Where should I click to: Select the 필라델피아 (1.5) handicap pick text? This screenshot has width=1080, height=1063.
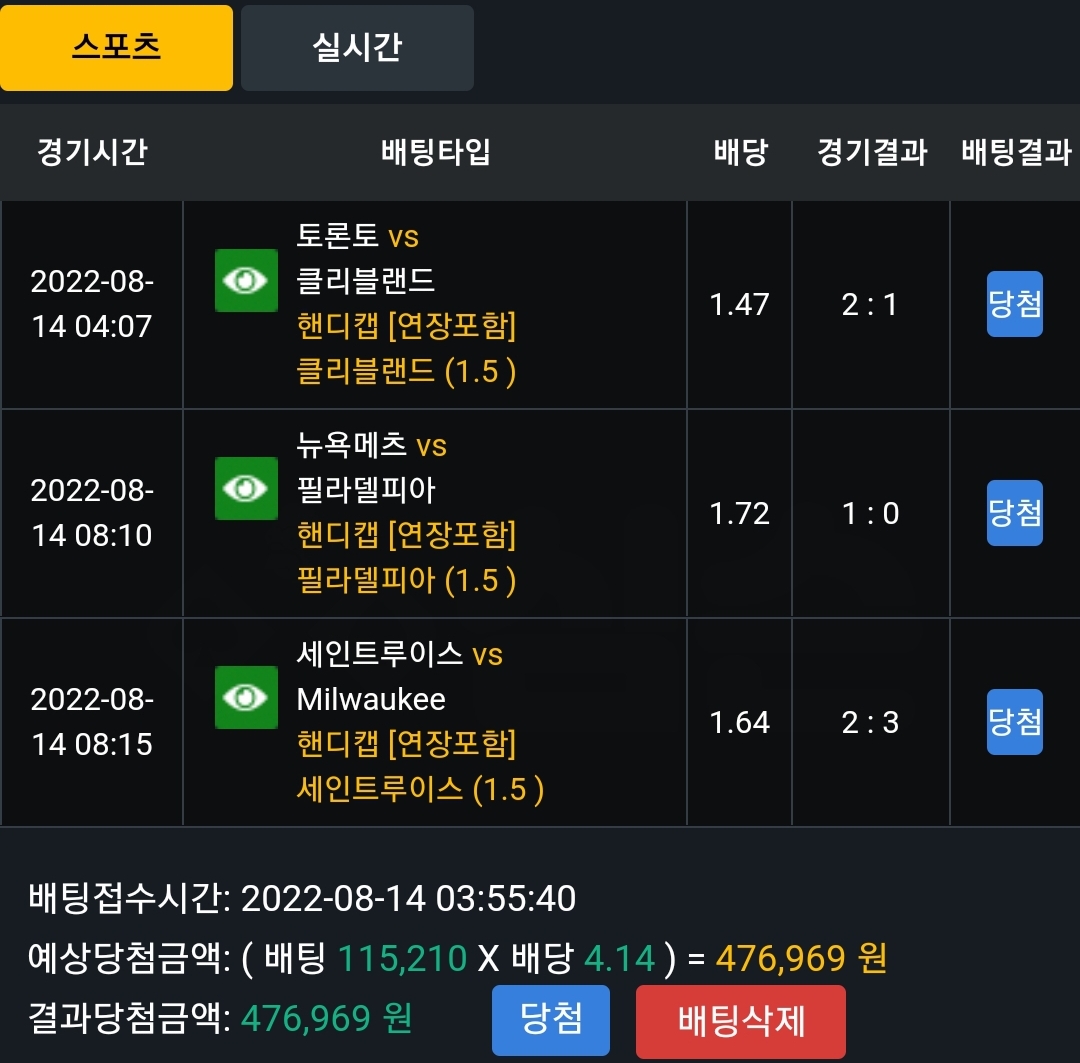pos(406,580)
